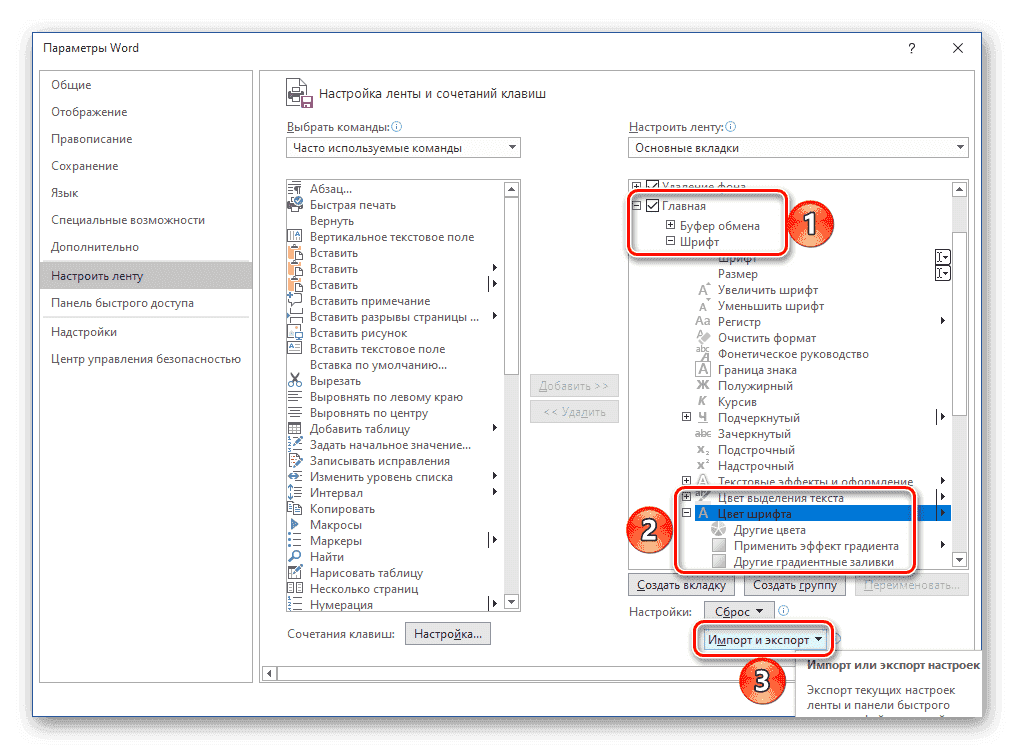Select the Вставка по умолчанию command
Viewport: 1014px width, 749px height.
point(378,365)
